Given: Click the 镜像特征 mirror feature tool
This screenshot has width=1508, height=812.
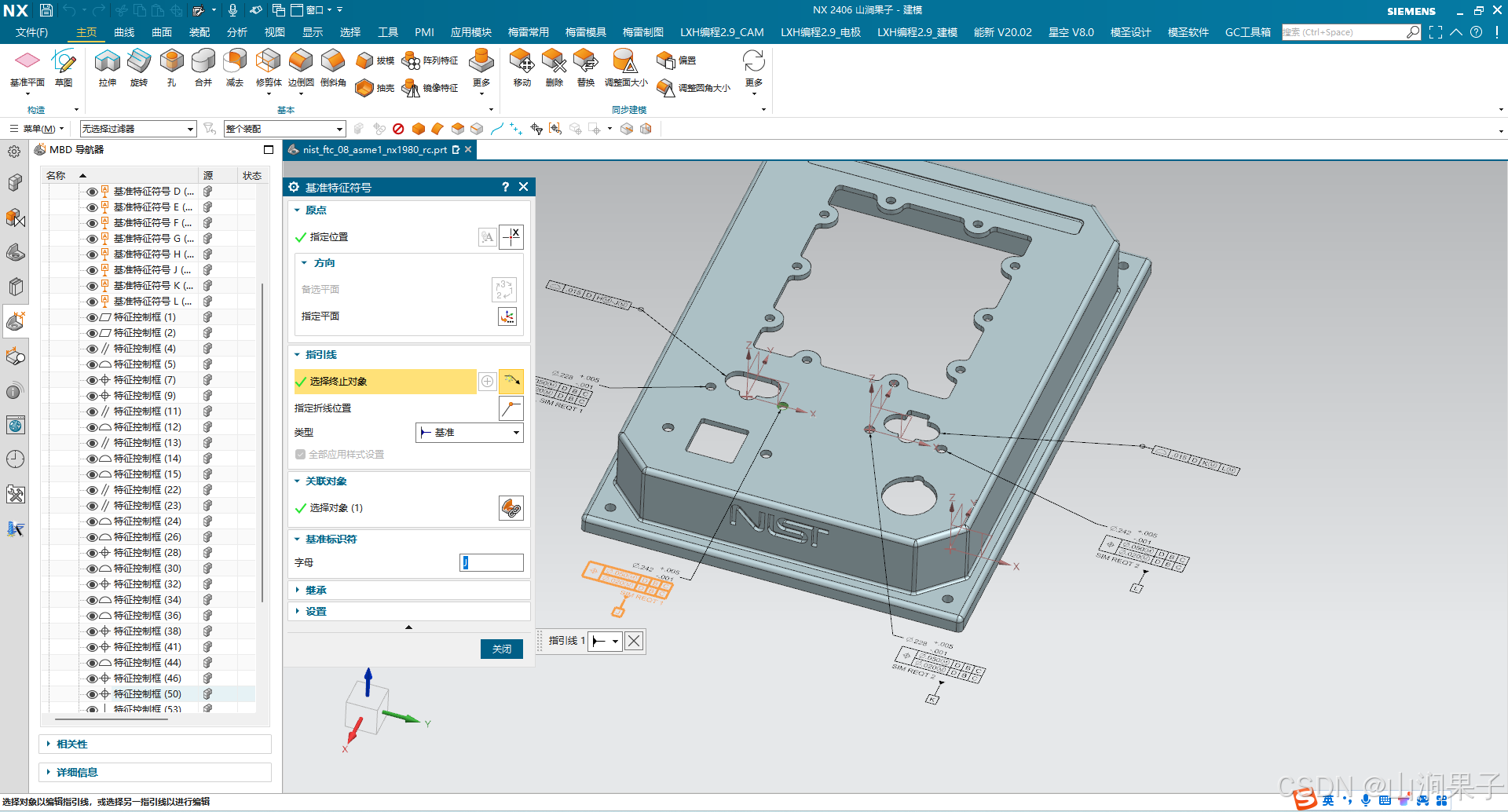Looking at the screenshot, I should pos(430,88).
